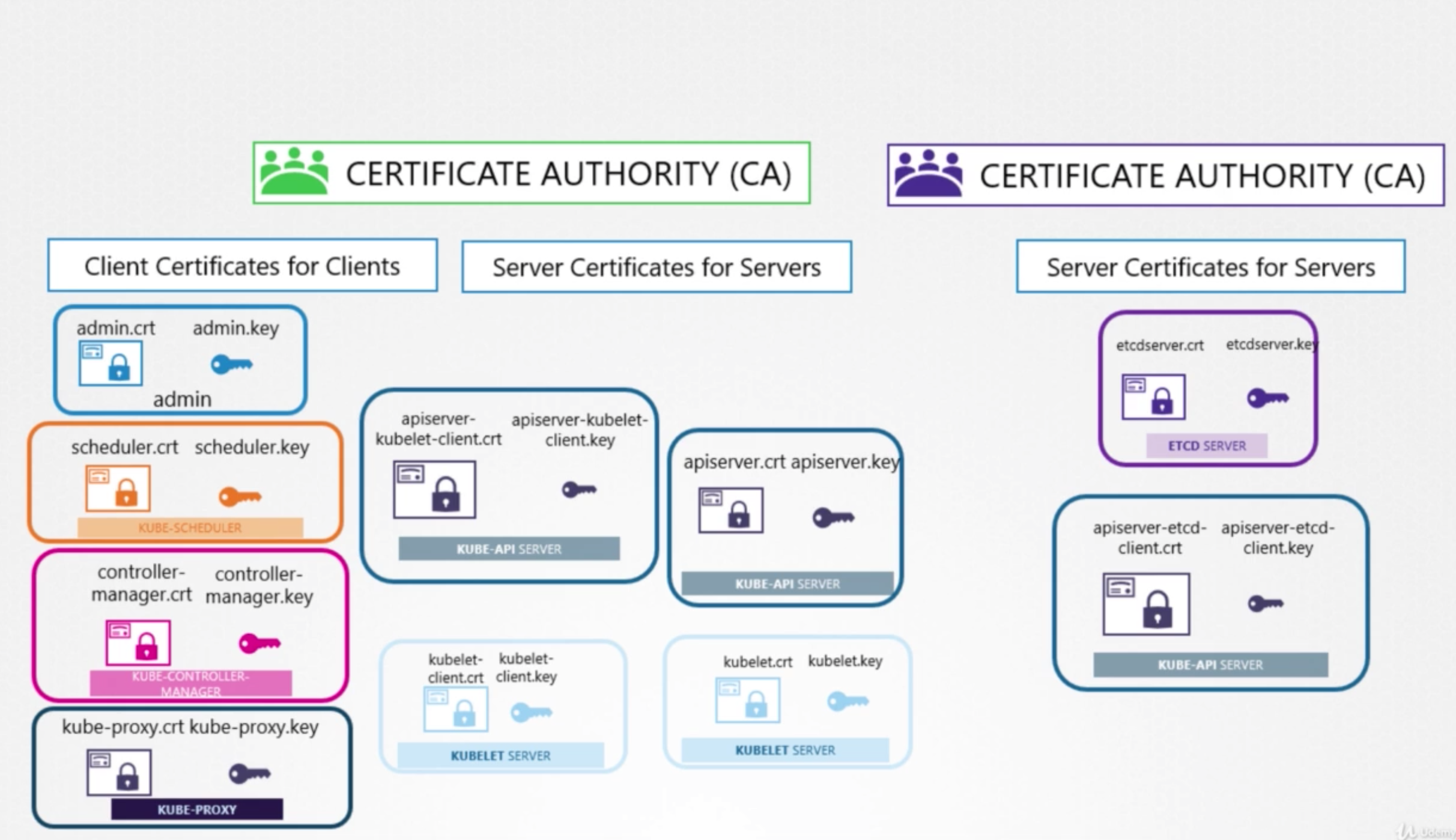Click KUBELET SERVER label under kubelet.crt
1456x840 pixels.
(785, 750)
